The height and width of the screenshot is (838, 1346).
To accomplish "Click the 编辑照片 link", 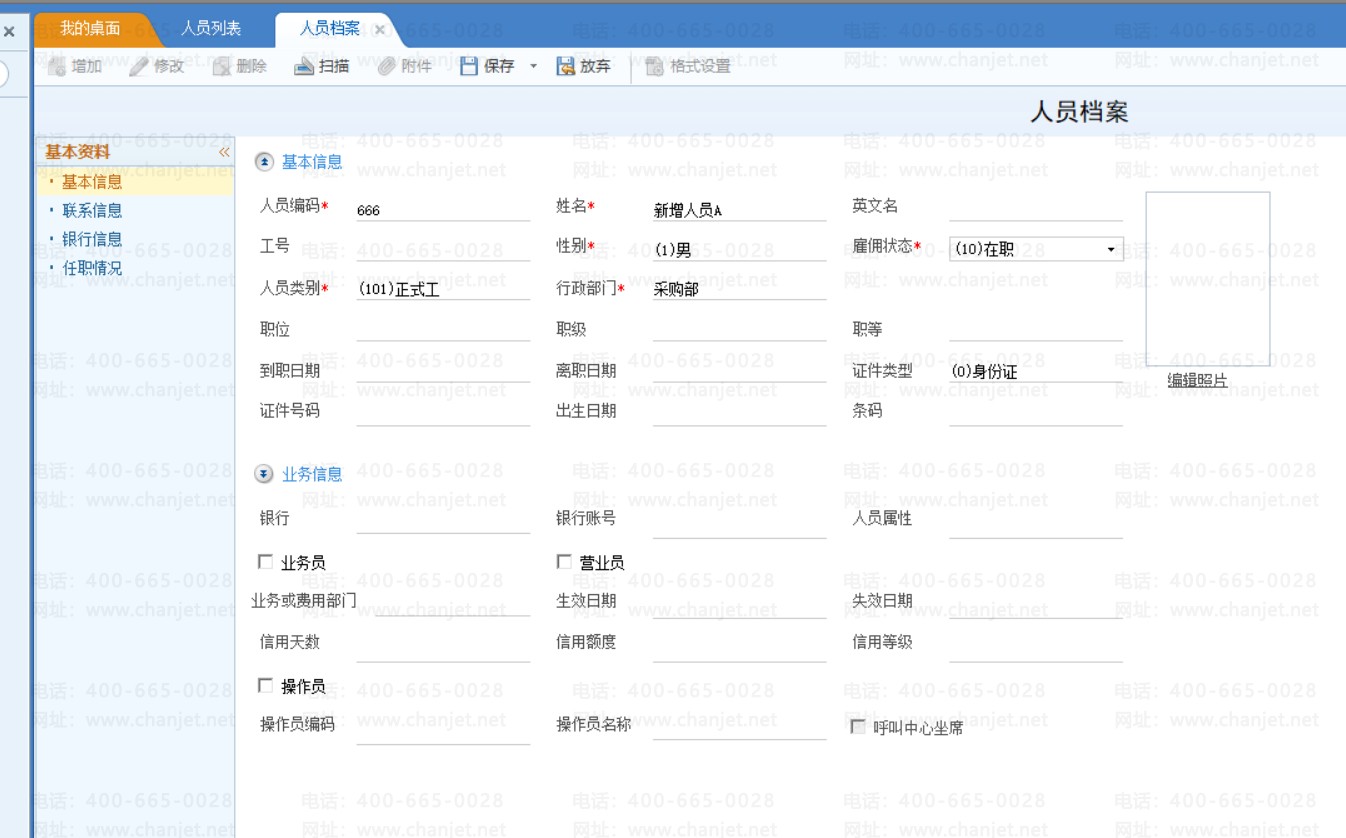I will 1197,380.
